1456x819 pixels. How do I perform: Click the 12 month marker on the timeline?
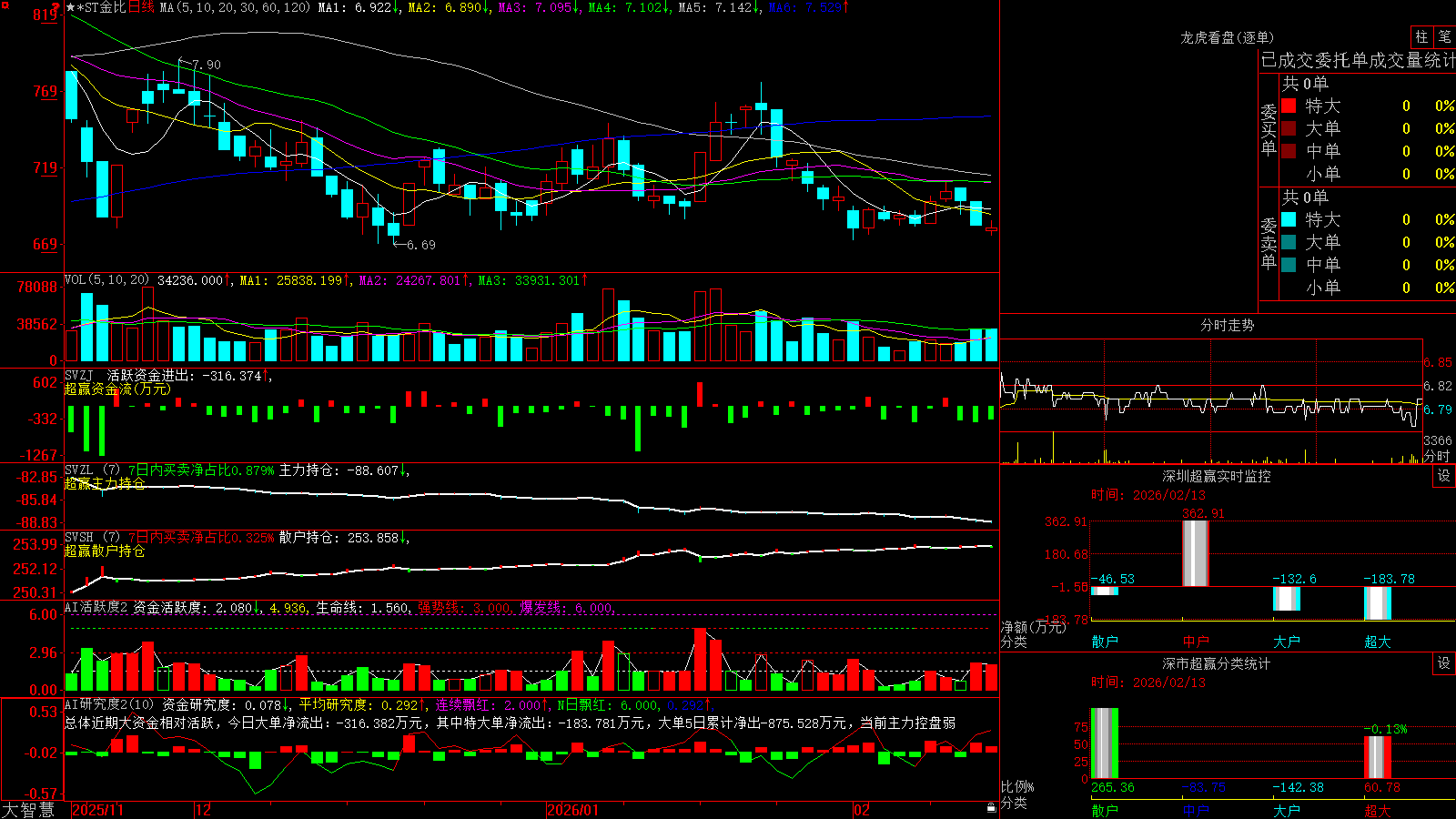(203, 810)
